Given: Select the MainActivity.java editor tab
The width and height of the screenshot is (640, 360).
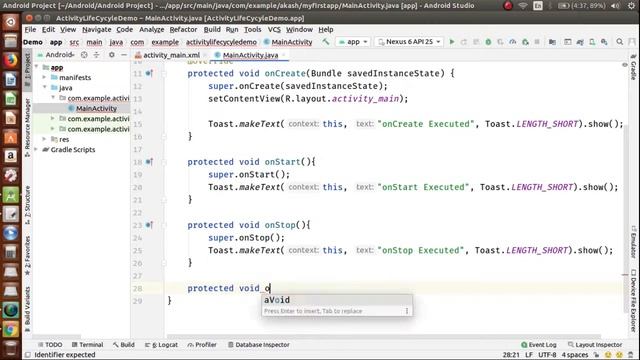Looking at the screenshot, I should pyautogui.click(x=250, y=55).
